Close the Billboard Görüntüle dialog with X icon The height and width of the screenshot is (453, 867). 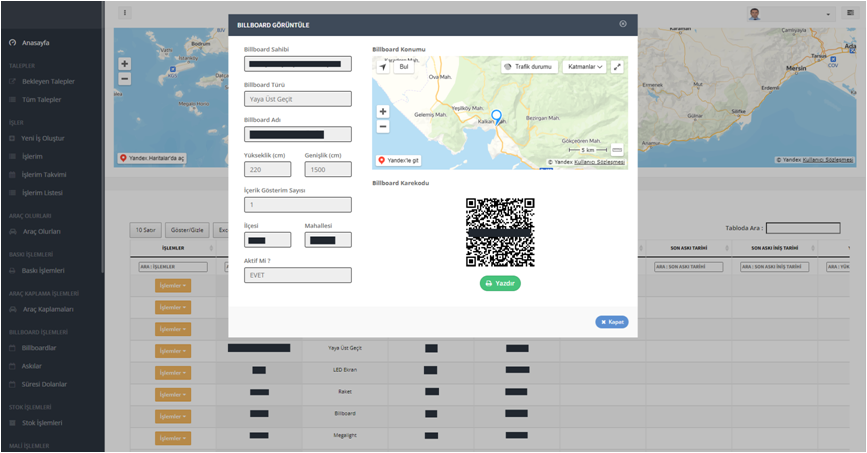623,23
